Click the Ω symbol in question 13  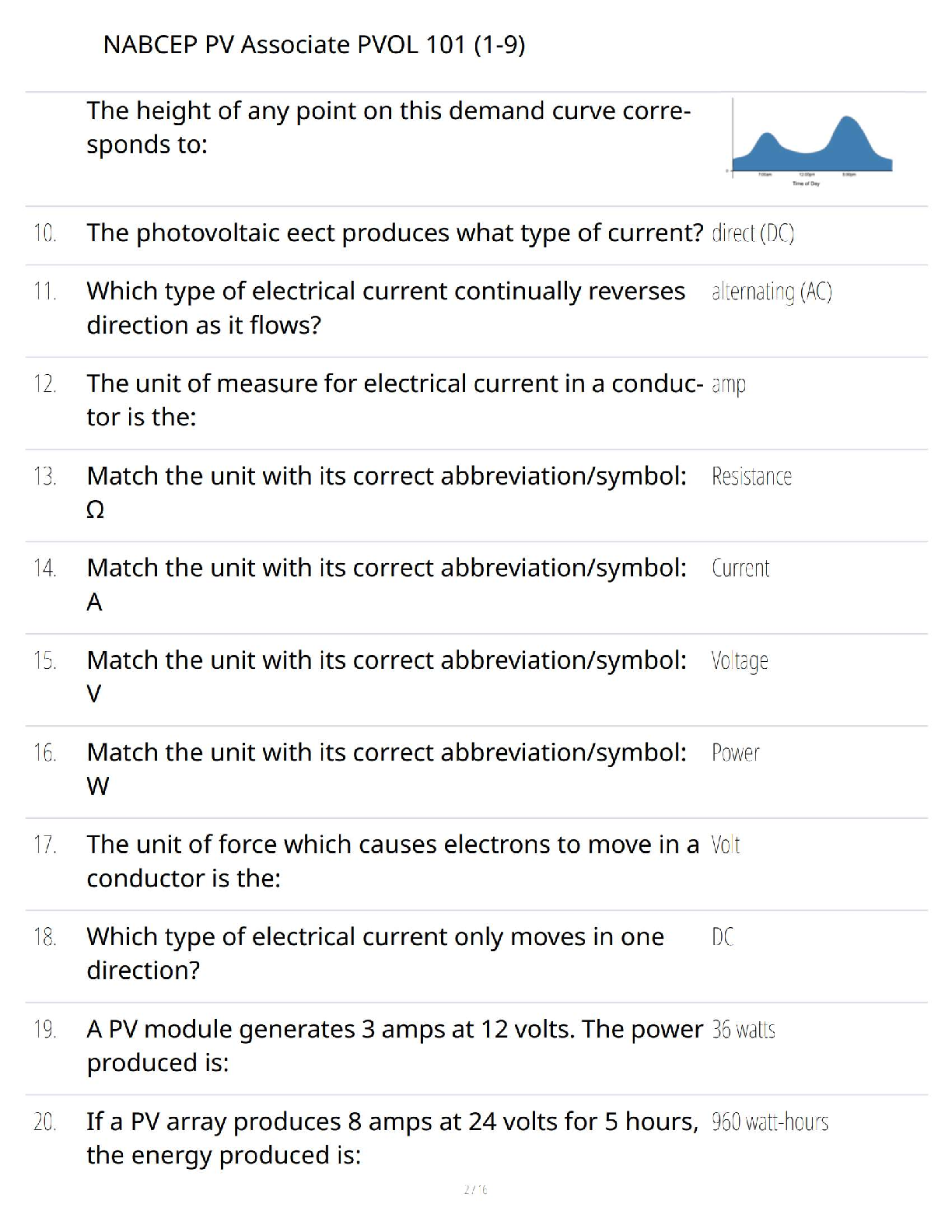coord(95,510)
